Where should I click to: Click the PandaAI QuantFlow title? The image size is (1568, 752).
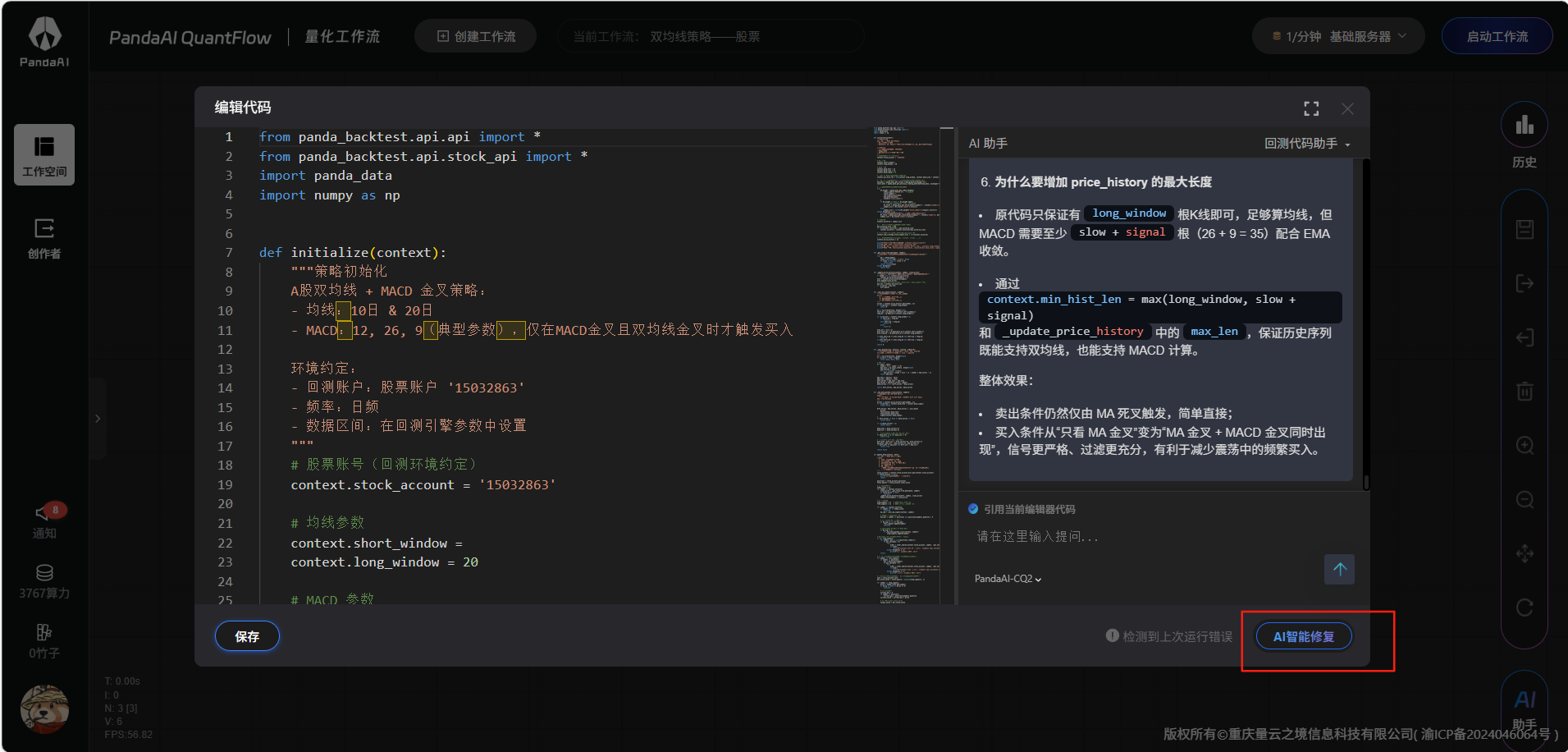(190, 38)
